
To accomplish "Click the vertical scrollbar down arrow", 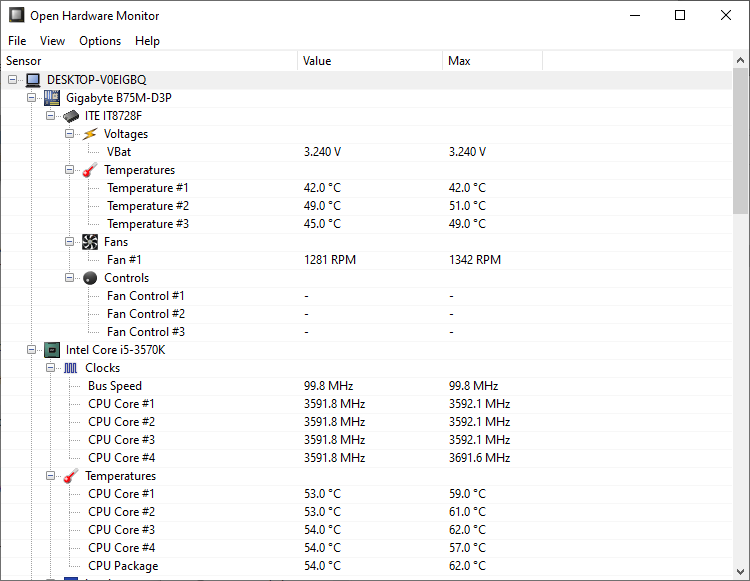I will (x=741, y=573).
